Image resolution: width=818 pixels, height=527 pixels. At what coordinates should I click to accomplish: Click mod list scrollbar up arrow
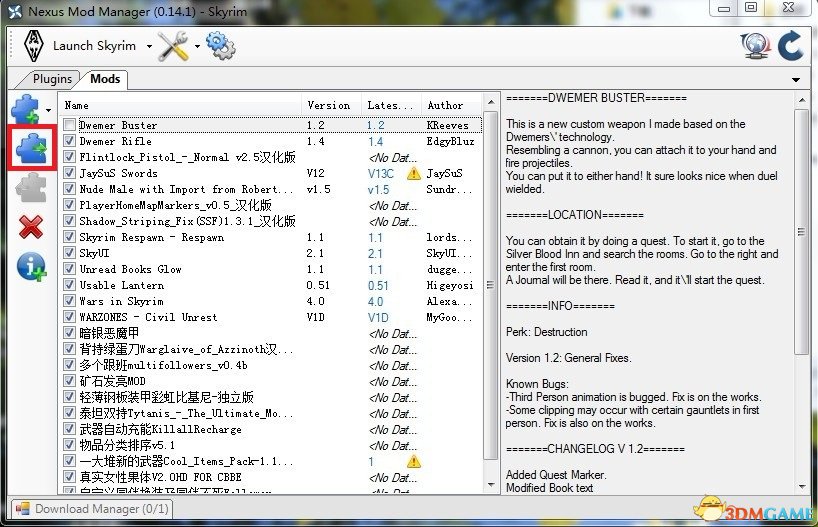click(490, 102)
